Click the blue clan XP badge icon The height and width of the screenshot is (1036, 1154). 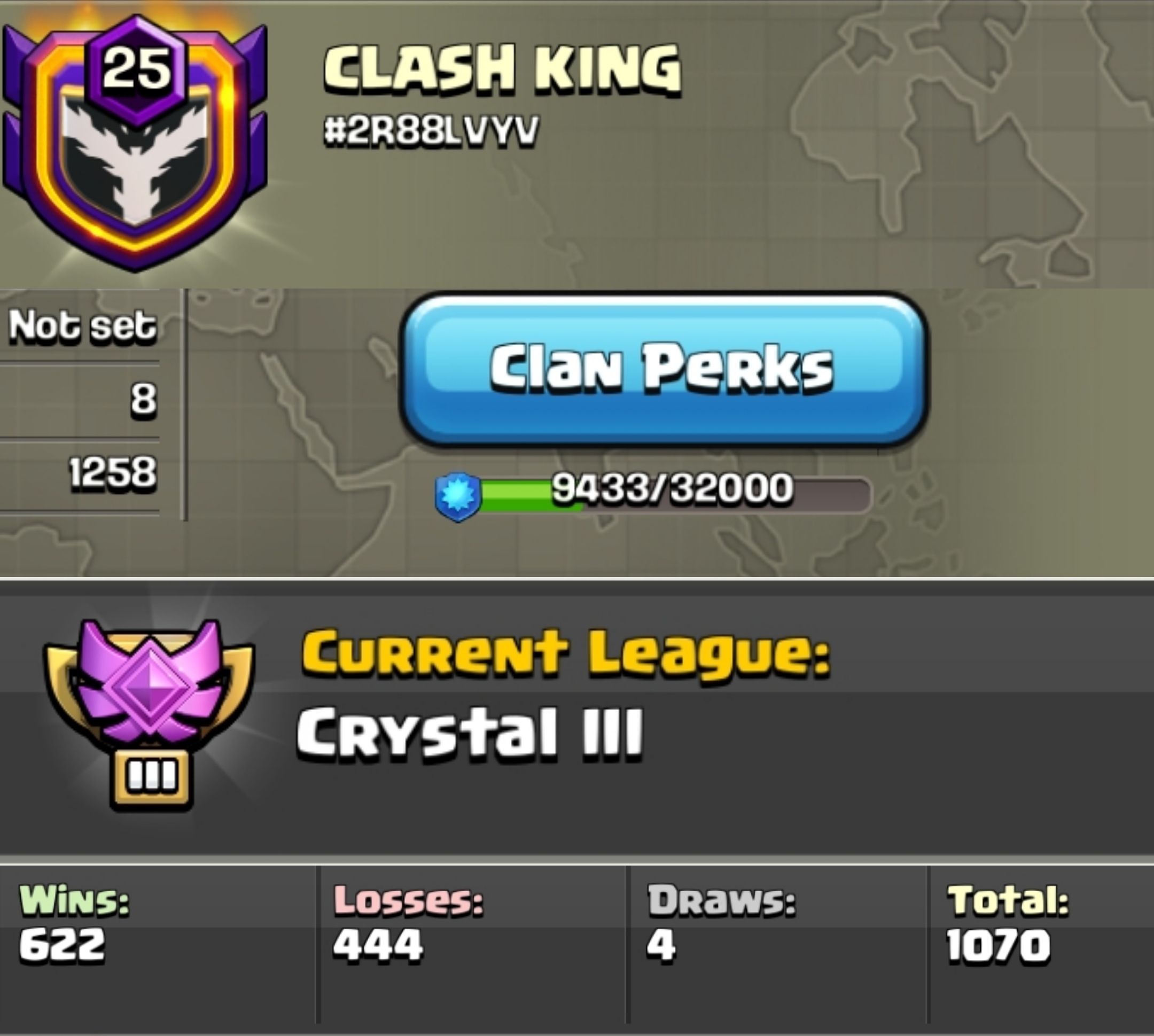point(458,496)
